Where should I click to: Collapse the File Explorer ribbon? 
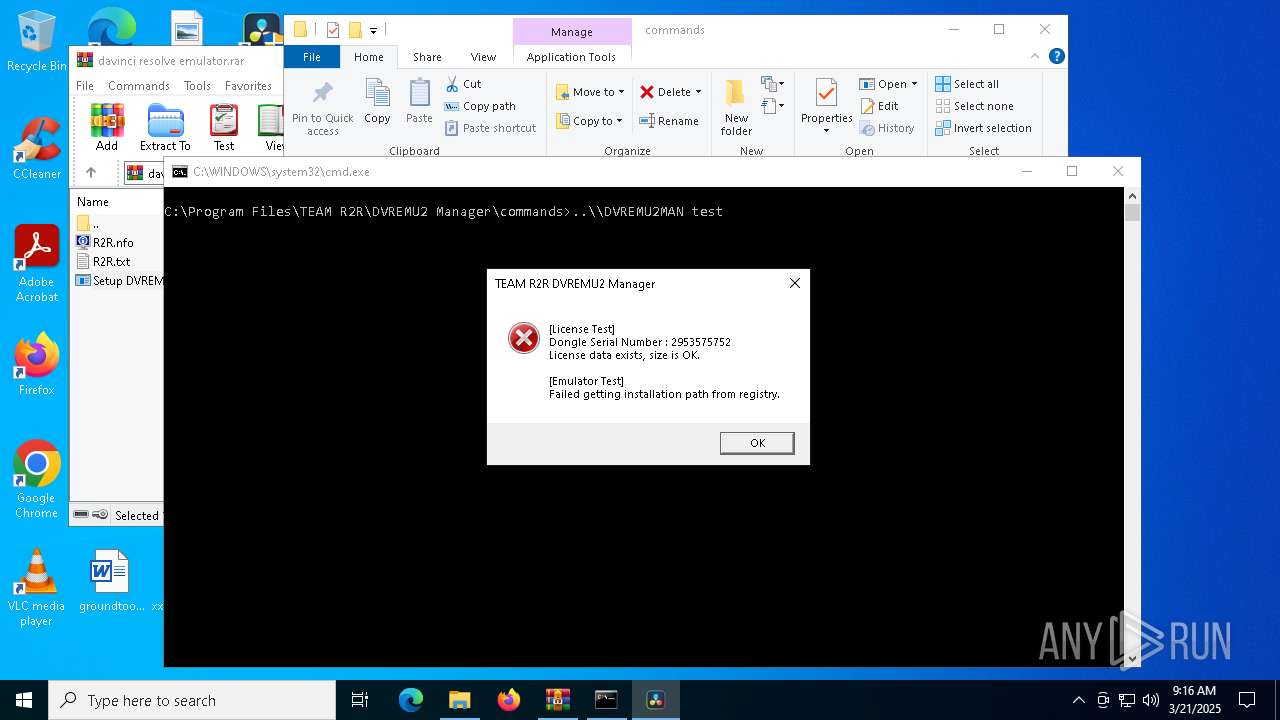tap(1037, 57)
